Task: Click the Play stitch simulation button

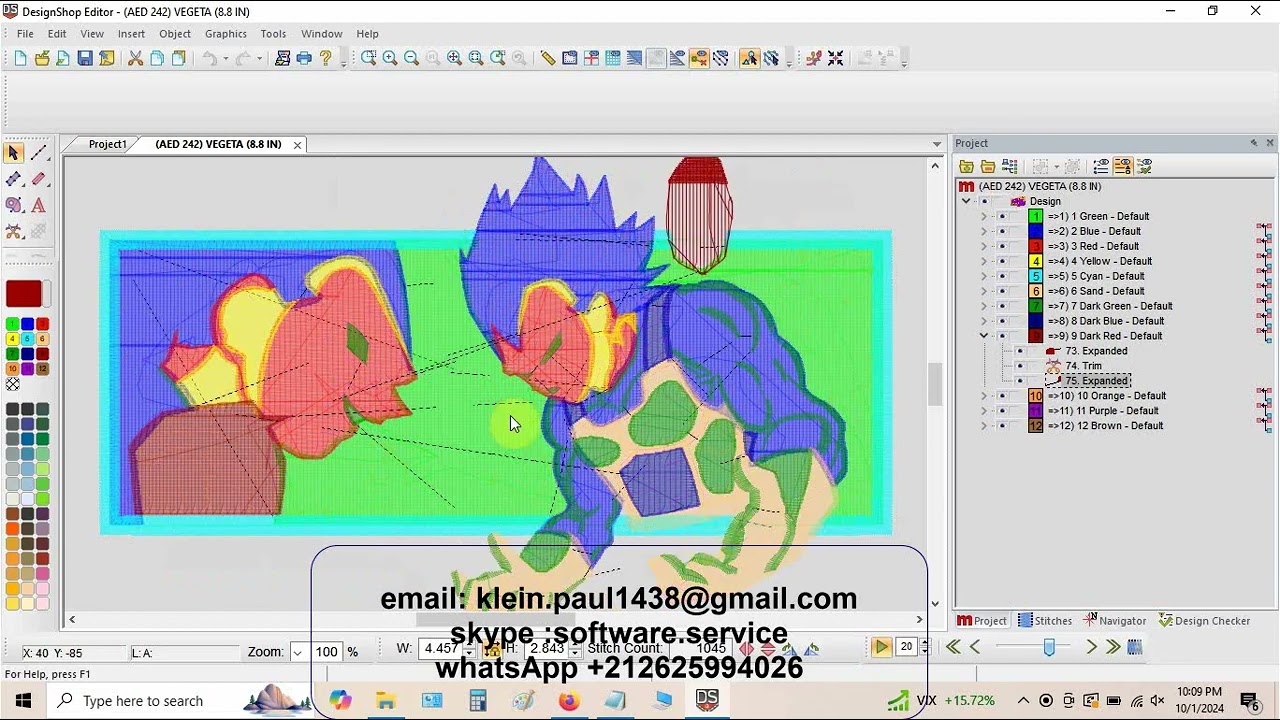Action: point(881,647)
